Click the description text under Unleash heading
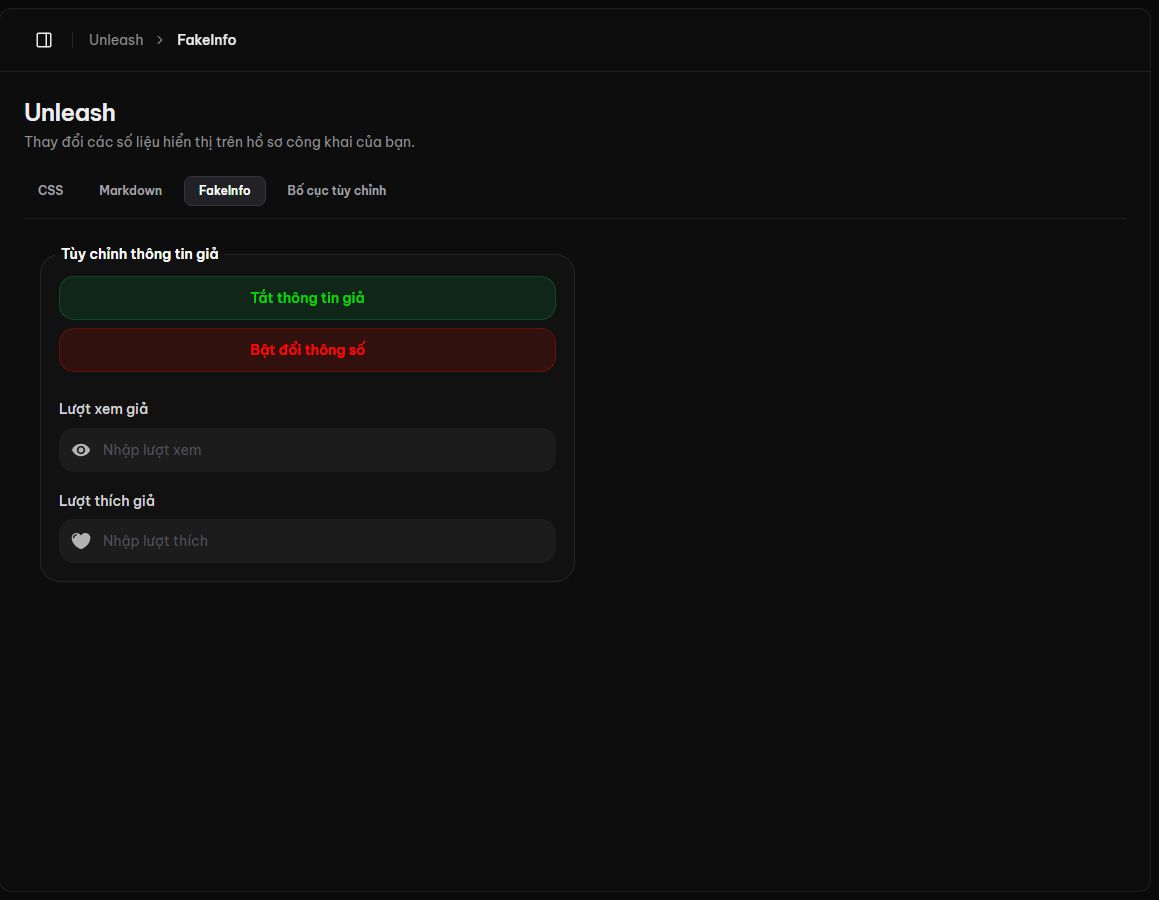The image size is (1159, 900). pyautogui.click(x=220, y=142)
